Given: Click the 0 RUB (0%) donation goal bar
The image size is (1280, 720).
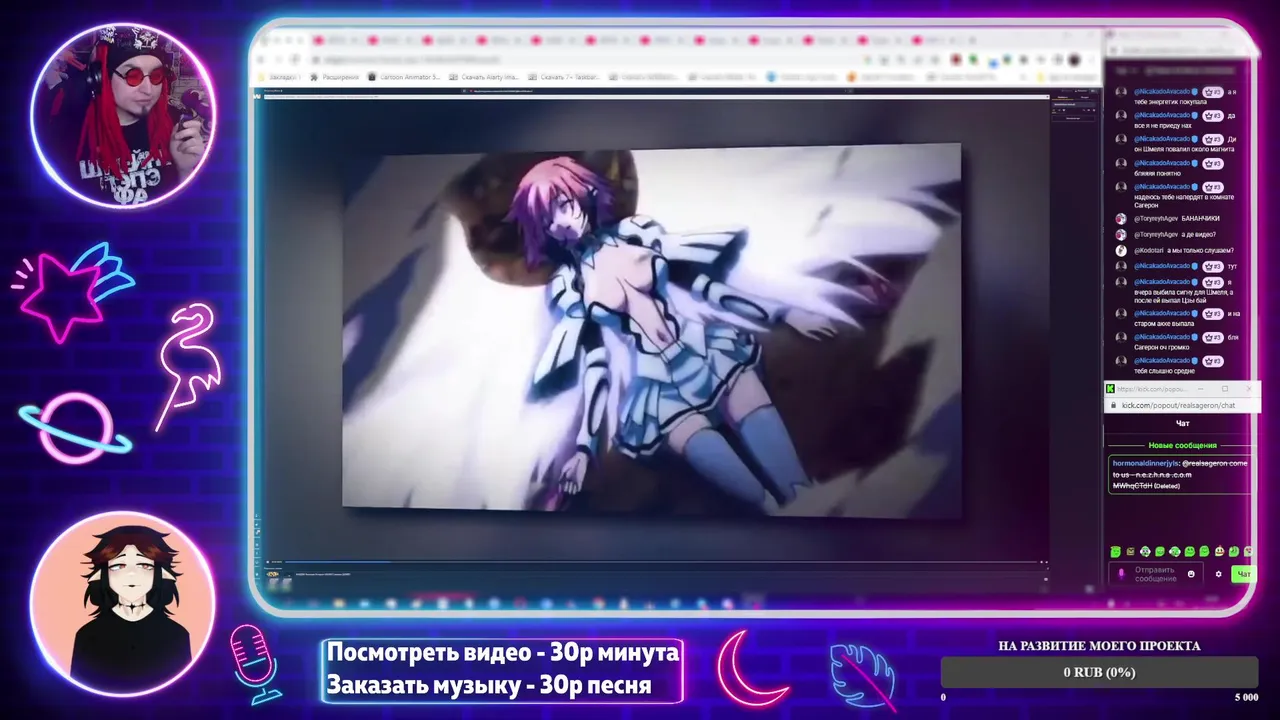Looking at the screenshot, I should click(x=1099, y=672).
